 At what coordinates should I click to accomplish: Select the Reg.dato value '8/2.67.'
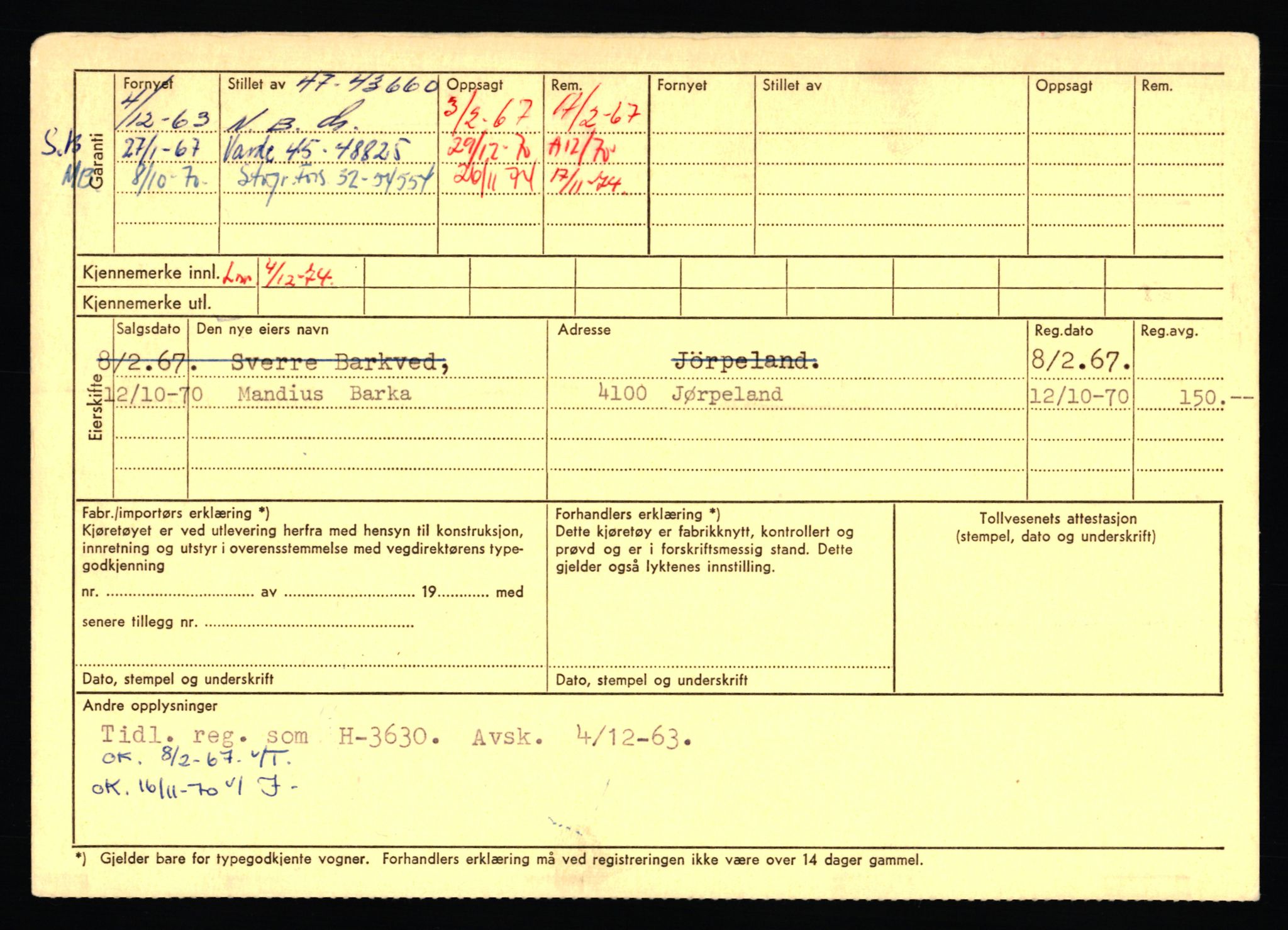[1080, 361]
